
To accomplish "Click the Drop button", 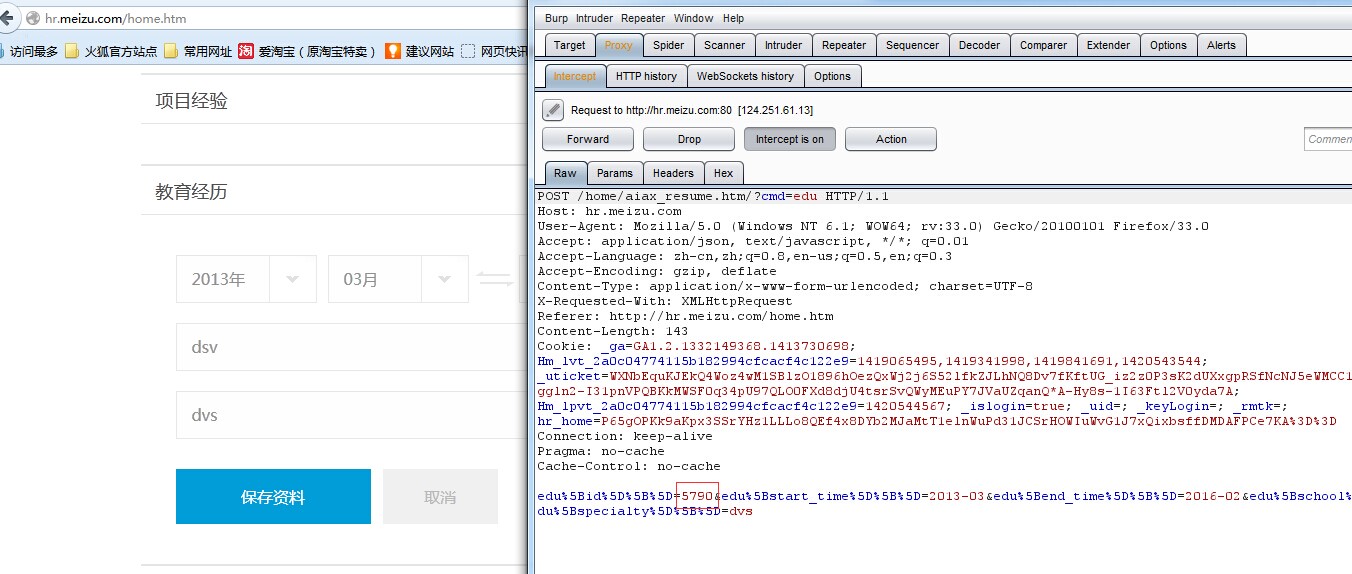I will click(690, 139).
